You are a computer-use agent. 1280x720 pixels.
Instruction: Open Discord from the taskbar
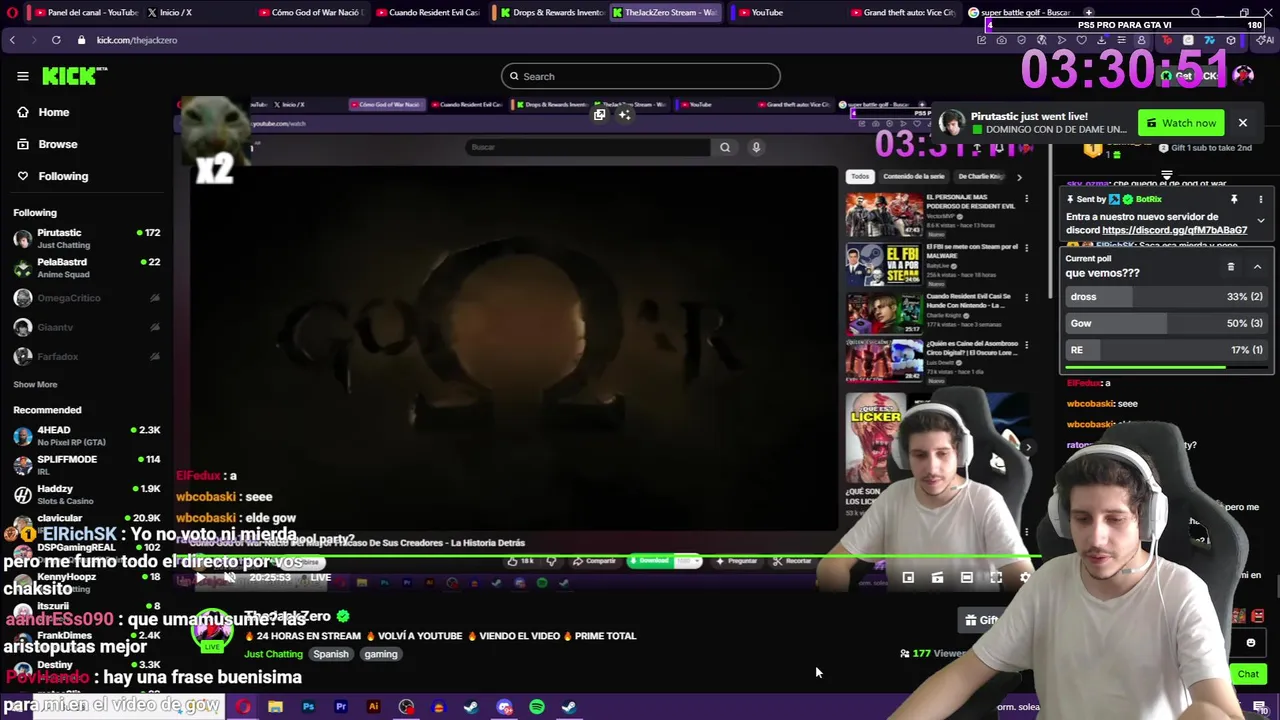tap(504, 707)
